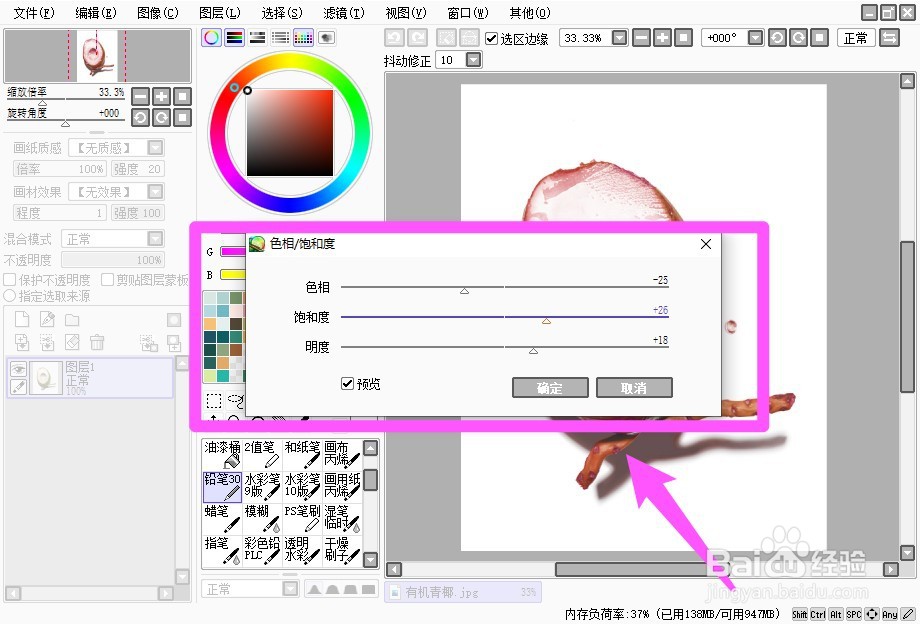Uncheck the 预览 preview checkbox
Image resolution: width=920 pixels, height=624 pixels.
(x=347, y=384)
